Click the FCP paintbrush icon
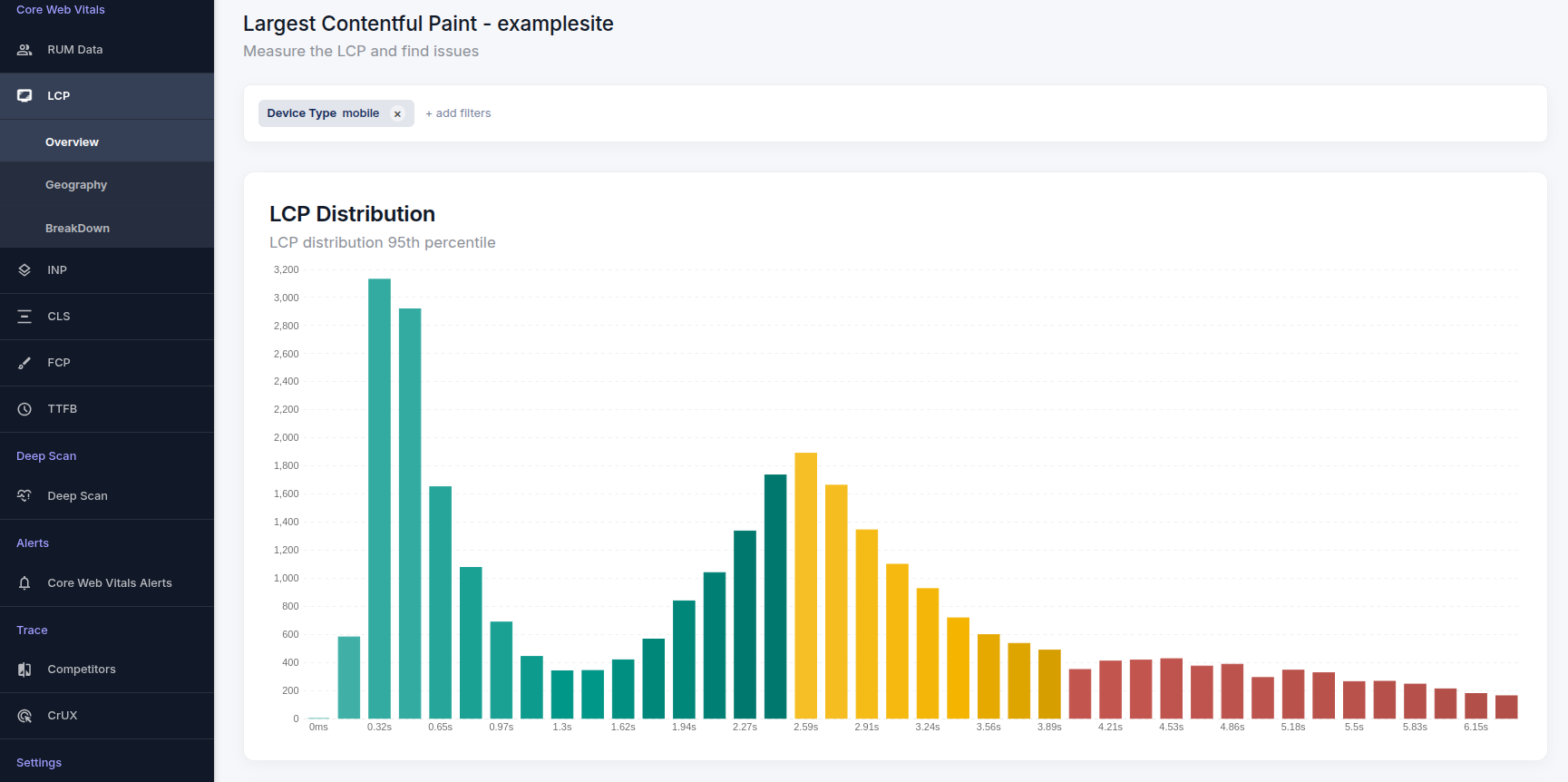This screenshot has height=782, width=1568. [x=24, y=363]
